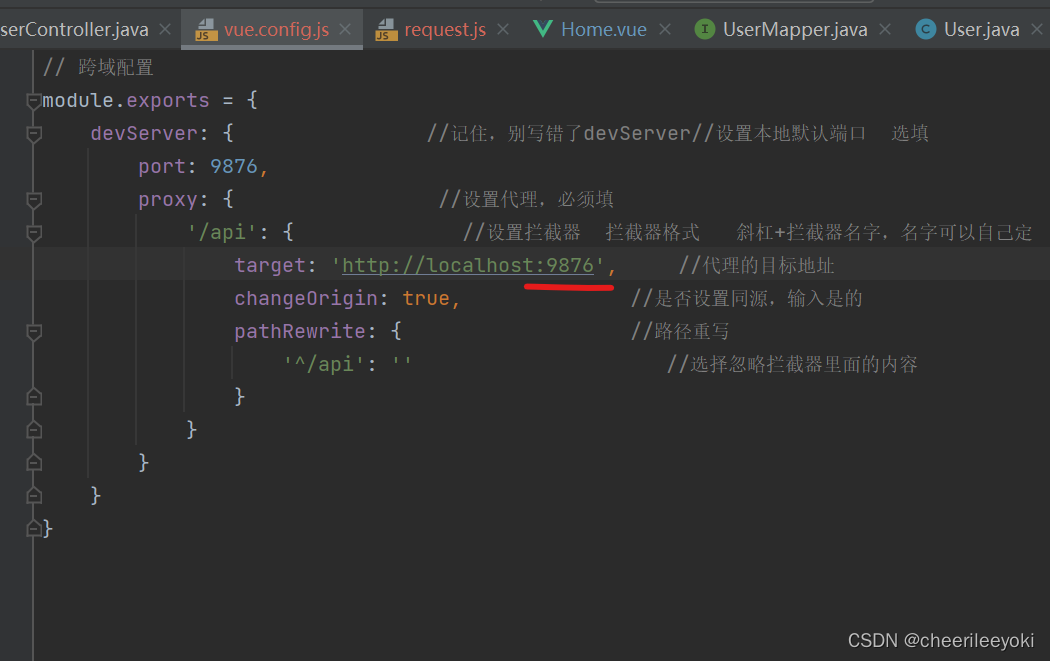Viewport: 1050px width, 661px height.
Task: Click fold end marker of proxy closing brace
Action: click(x=33, y=463)
